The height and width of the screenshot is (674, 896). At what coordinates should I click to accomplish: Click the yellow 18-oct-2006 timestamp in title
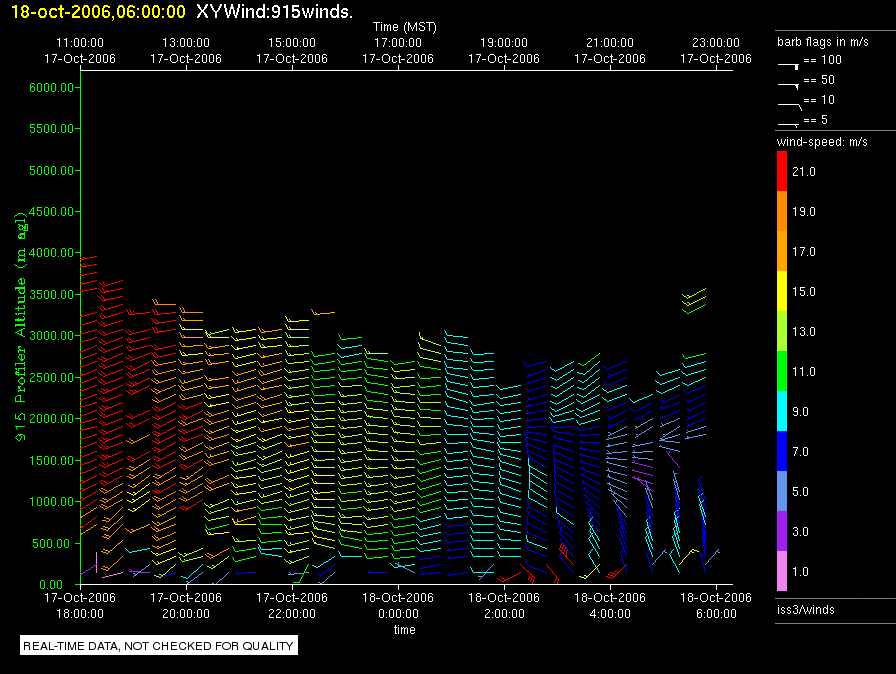[97, 12]
